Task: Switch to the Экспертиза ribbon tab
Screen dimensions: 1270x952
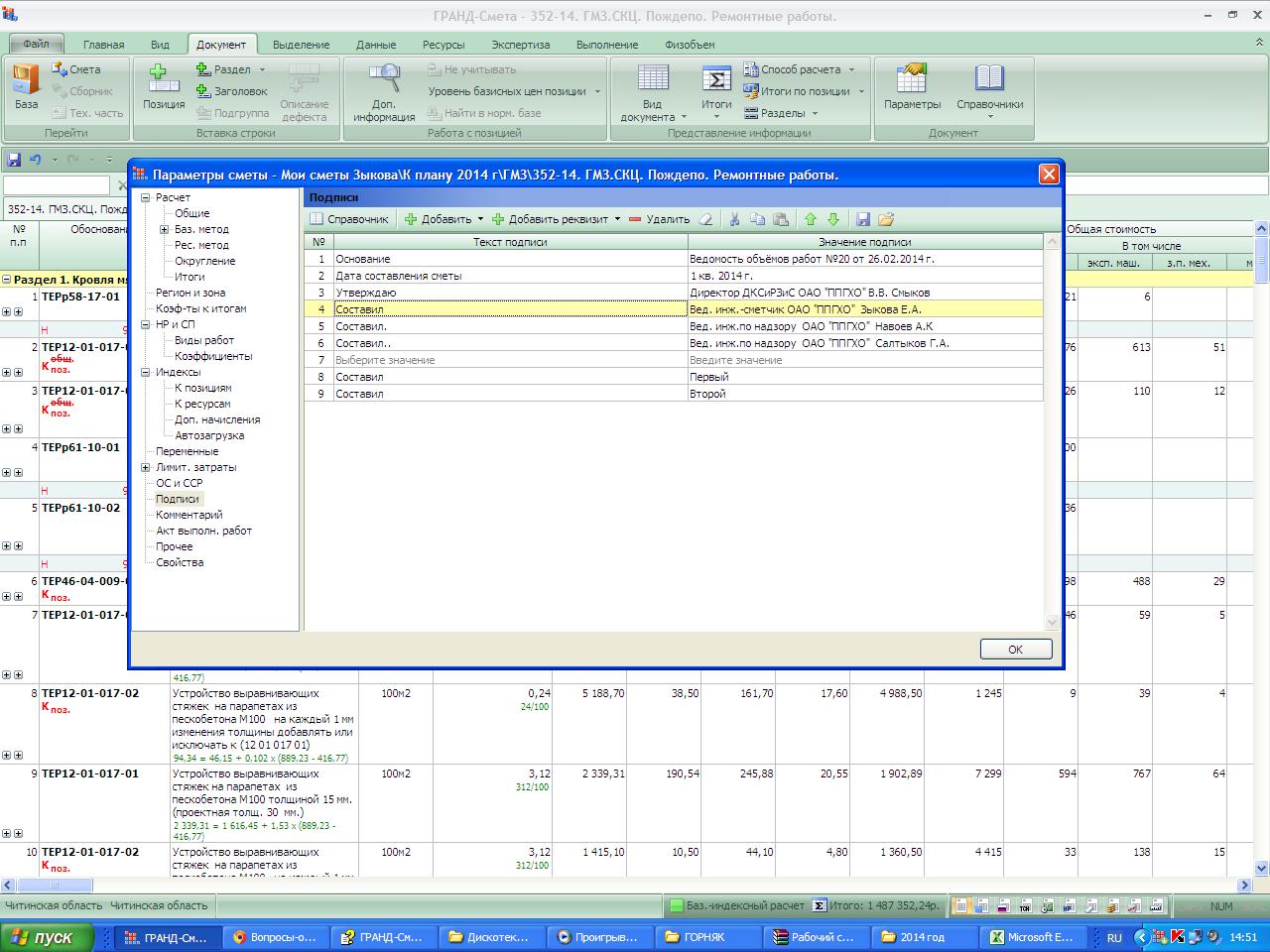Action: coord(520,45)
